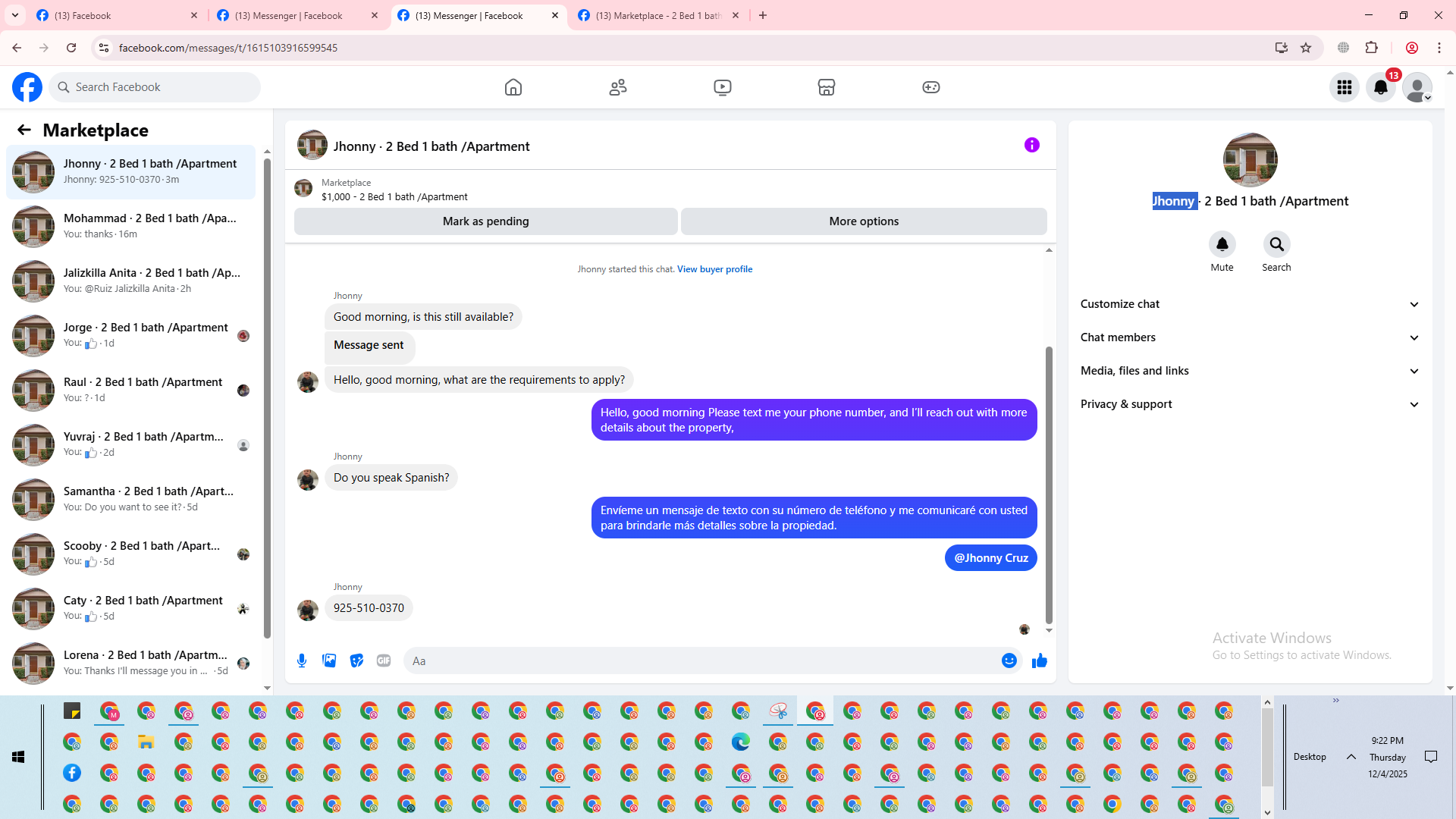Open the GIF picker
1456x819 pixels.
point(384,661)
